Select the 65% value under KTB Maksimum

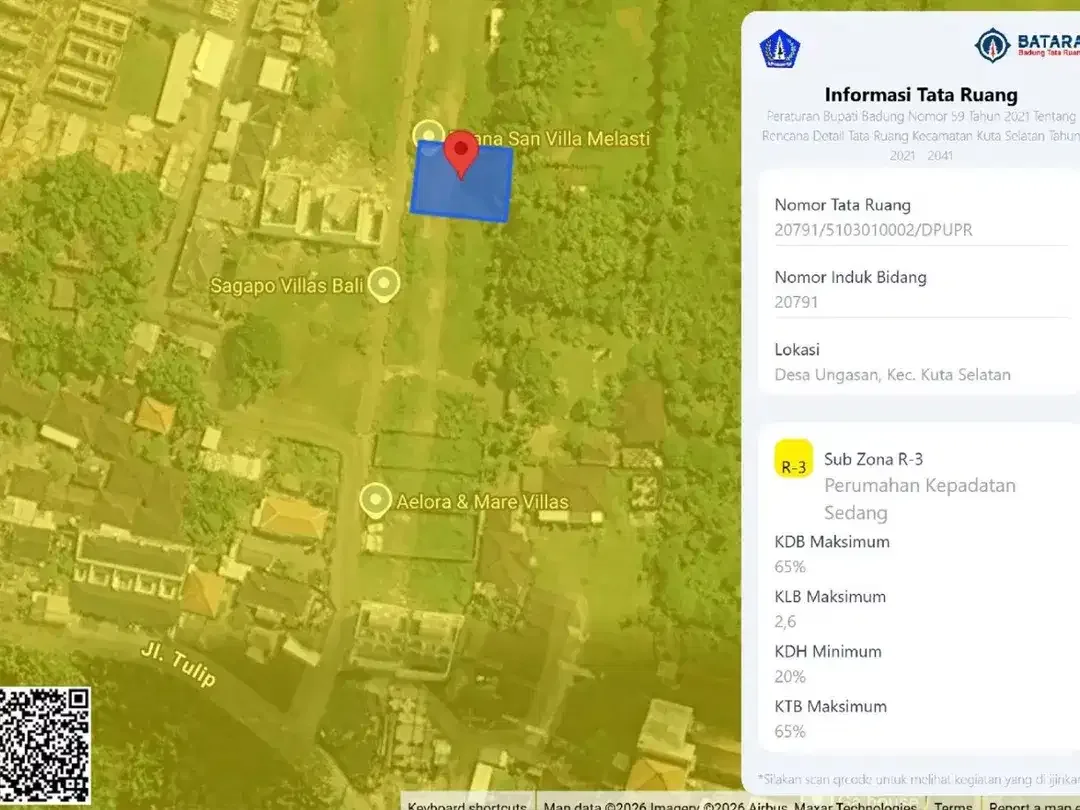click(790, 731)
